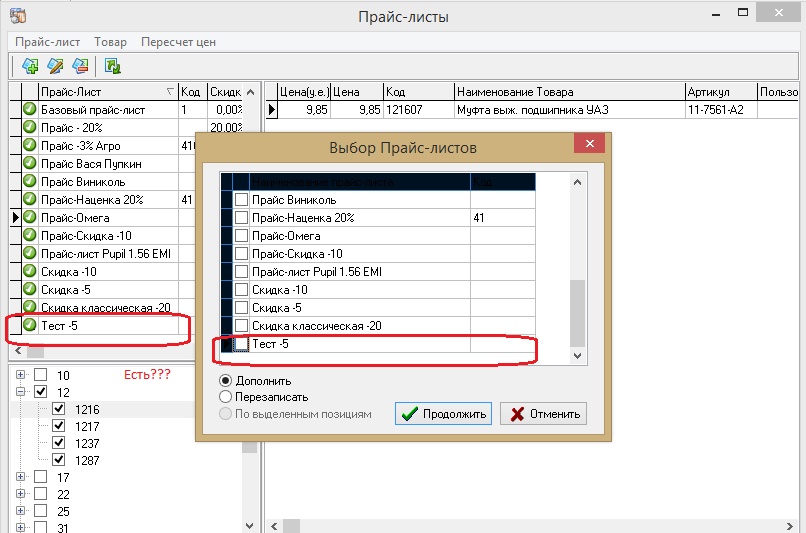Click the application icon in title bar
This screenshot has width=806, height=533.
[x=17, y=17]
